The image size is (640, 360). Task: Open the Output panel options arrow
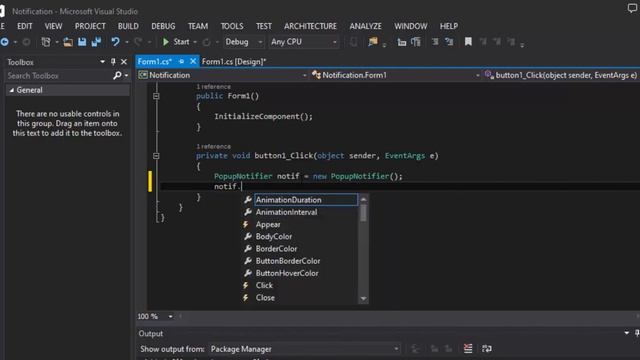click(627, 333)
